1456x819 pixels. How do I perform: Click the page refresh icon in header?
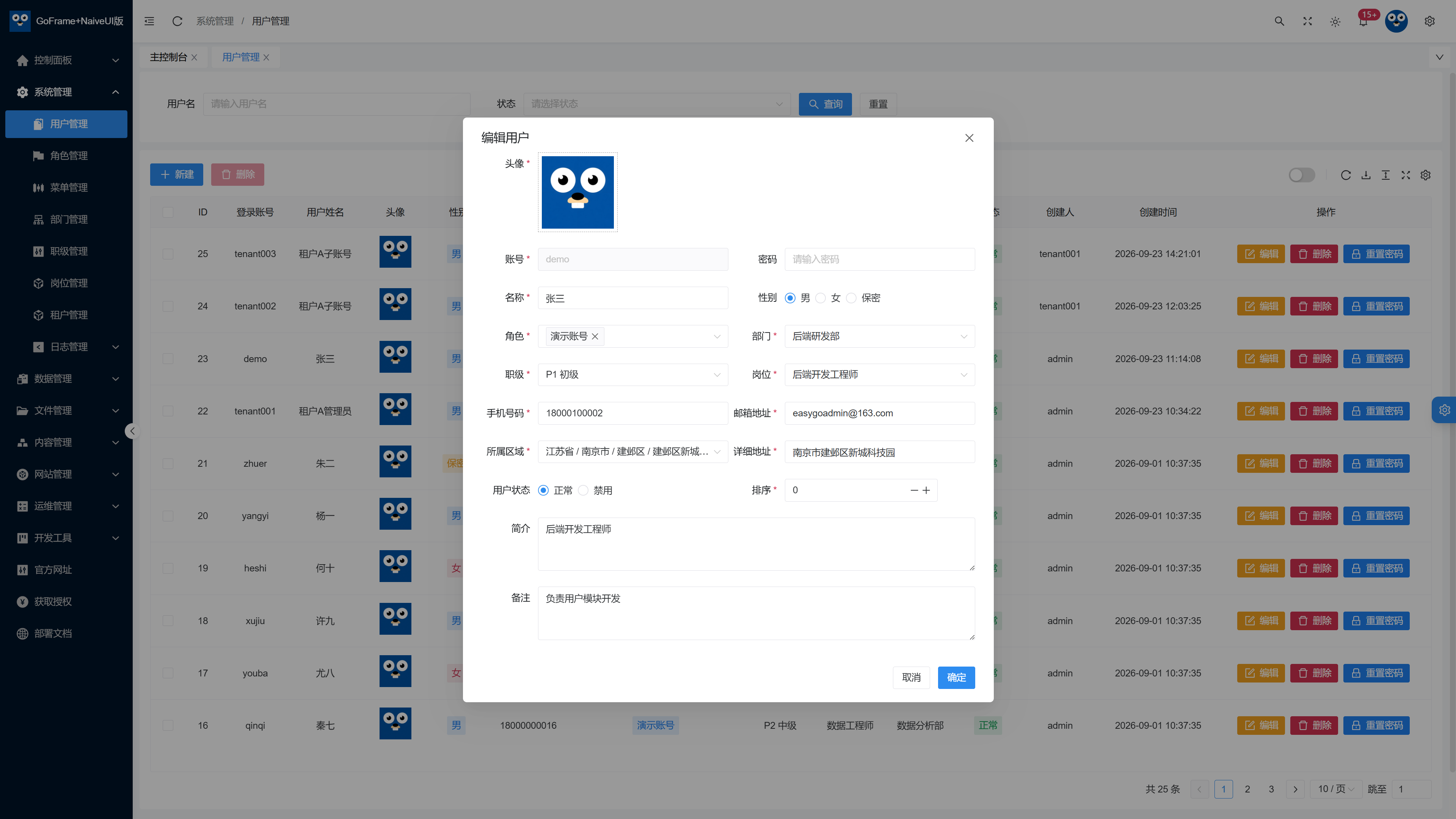[177, 21]
